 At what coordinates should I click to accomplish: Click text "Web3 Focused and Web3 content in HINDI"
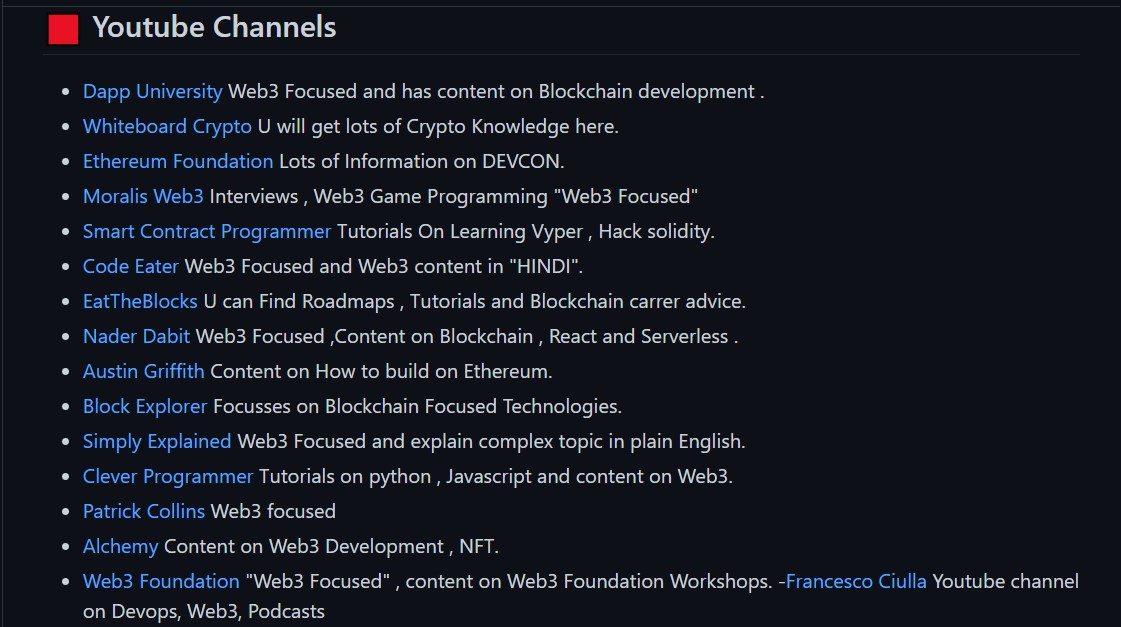point(384,267)
